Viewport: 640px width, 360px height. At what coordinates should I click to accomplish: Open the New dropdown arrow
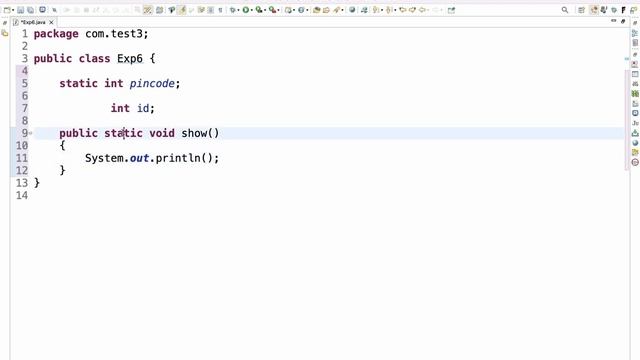tap(13, 10)
